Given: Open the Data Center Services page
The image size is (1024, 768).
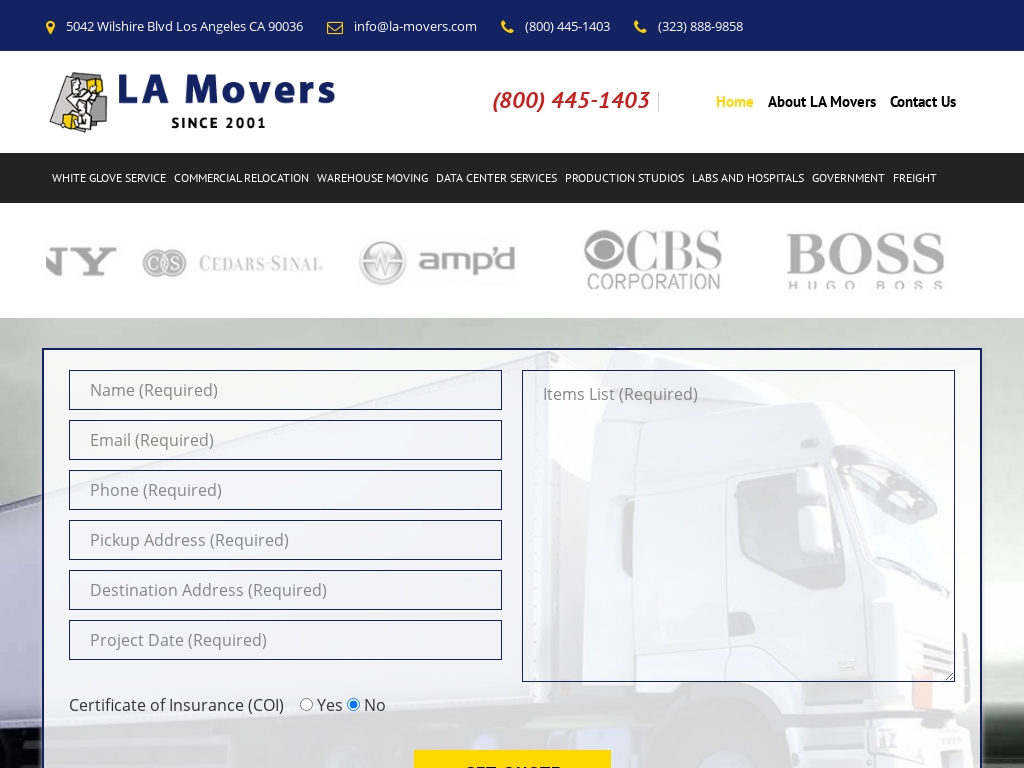Looking at the screenshot, I should (496, 178).
